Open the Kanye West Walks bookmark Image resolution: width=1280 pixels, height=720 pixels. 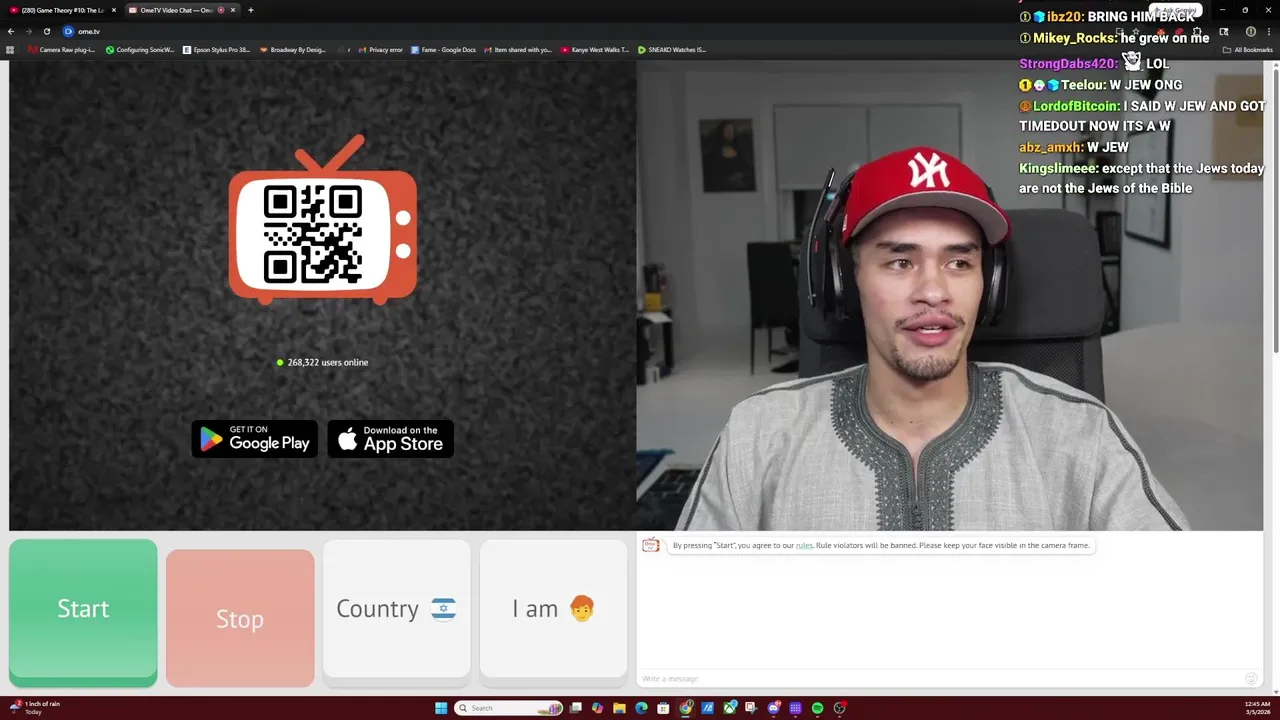tap(595, 50)
